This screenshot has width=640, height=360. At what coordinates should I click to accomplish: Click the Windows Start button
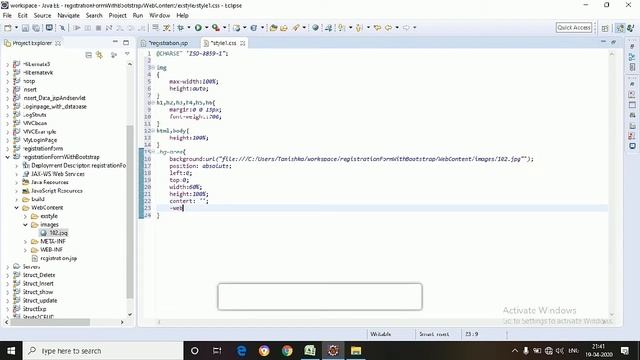pyautogui.click(x=11, y=351)
